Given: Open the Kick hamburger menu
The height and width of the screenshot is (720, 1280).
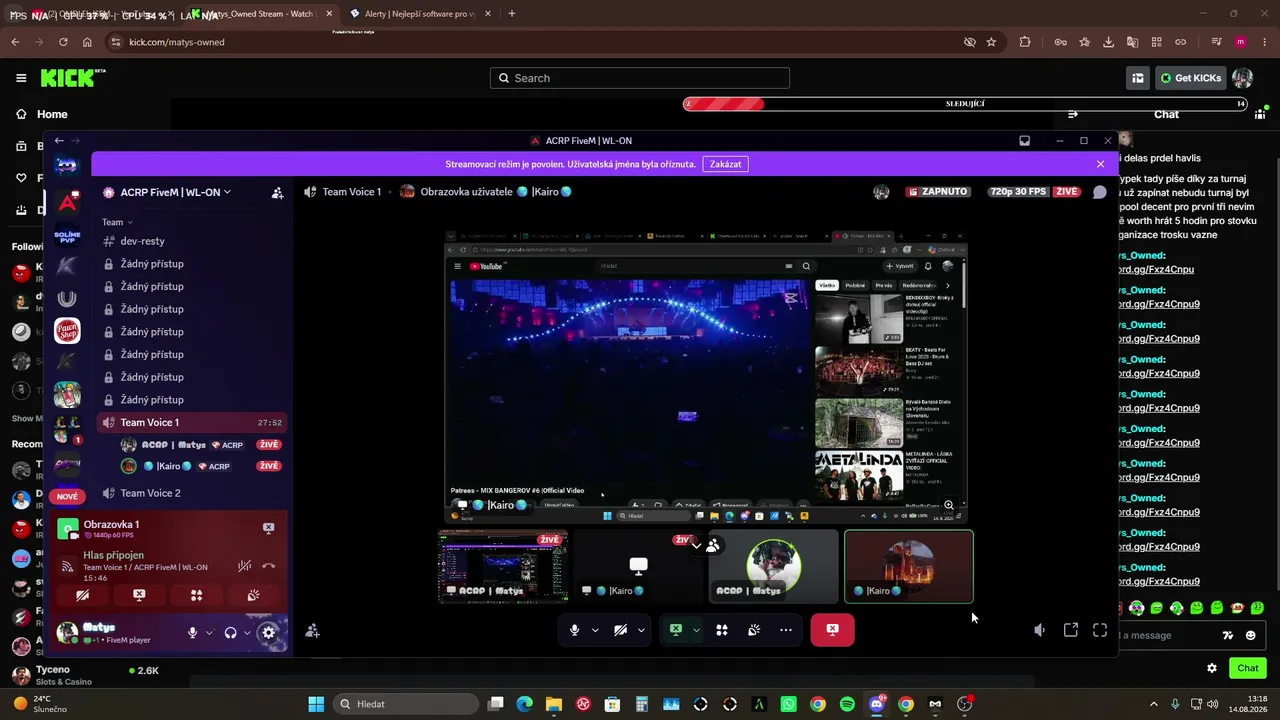Looking at the screenshot, I should (x=21, y=78).
